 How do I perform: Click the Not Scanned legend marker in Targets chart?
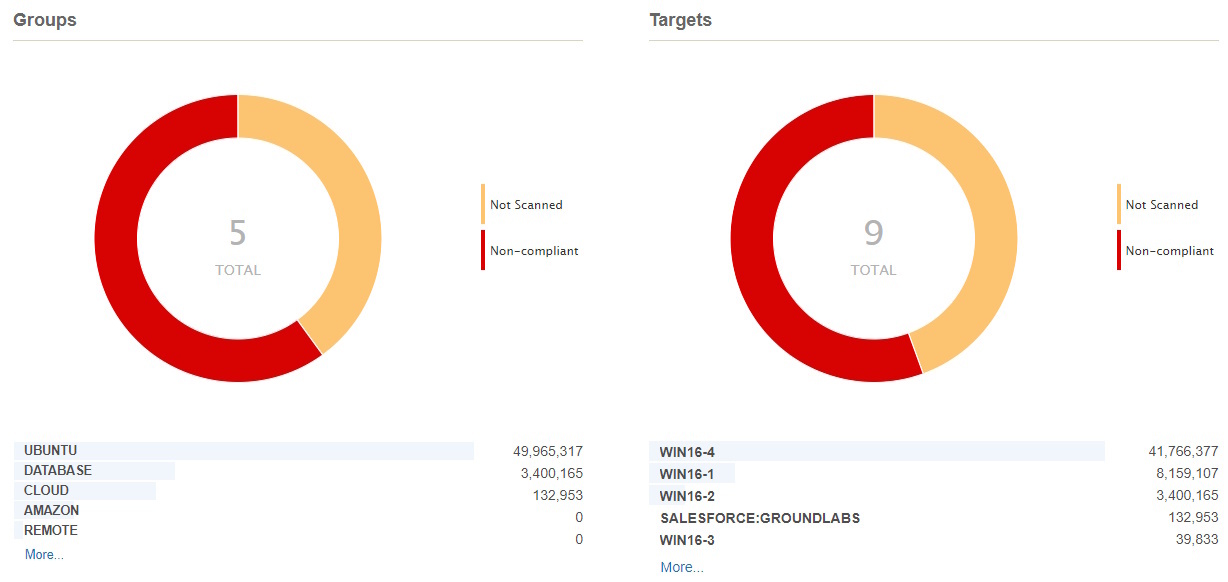pos(1119,204)
